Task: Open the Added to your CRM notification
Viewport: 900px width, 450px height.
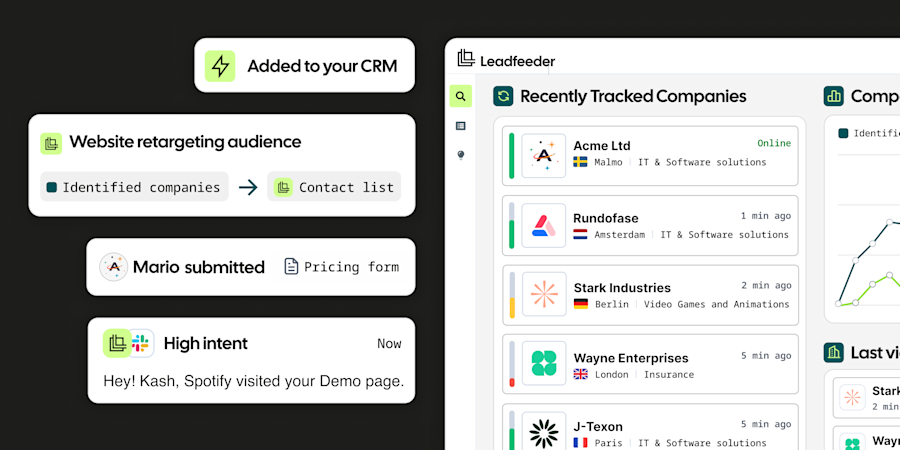Action: tap(304, 65)
